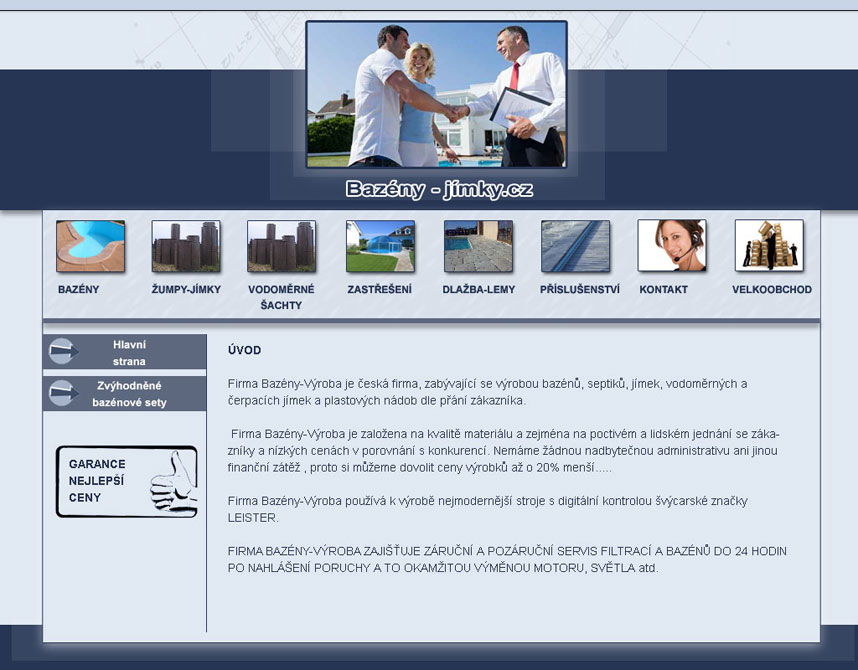Click the Dlažba-lemy paving thumbnail
Viewport: 858px width, 670px height.
click(478, 246)
